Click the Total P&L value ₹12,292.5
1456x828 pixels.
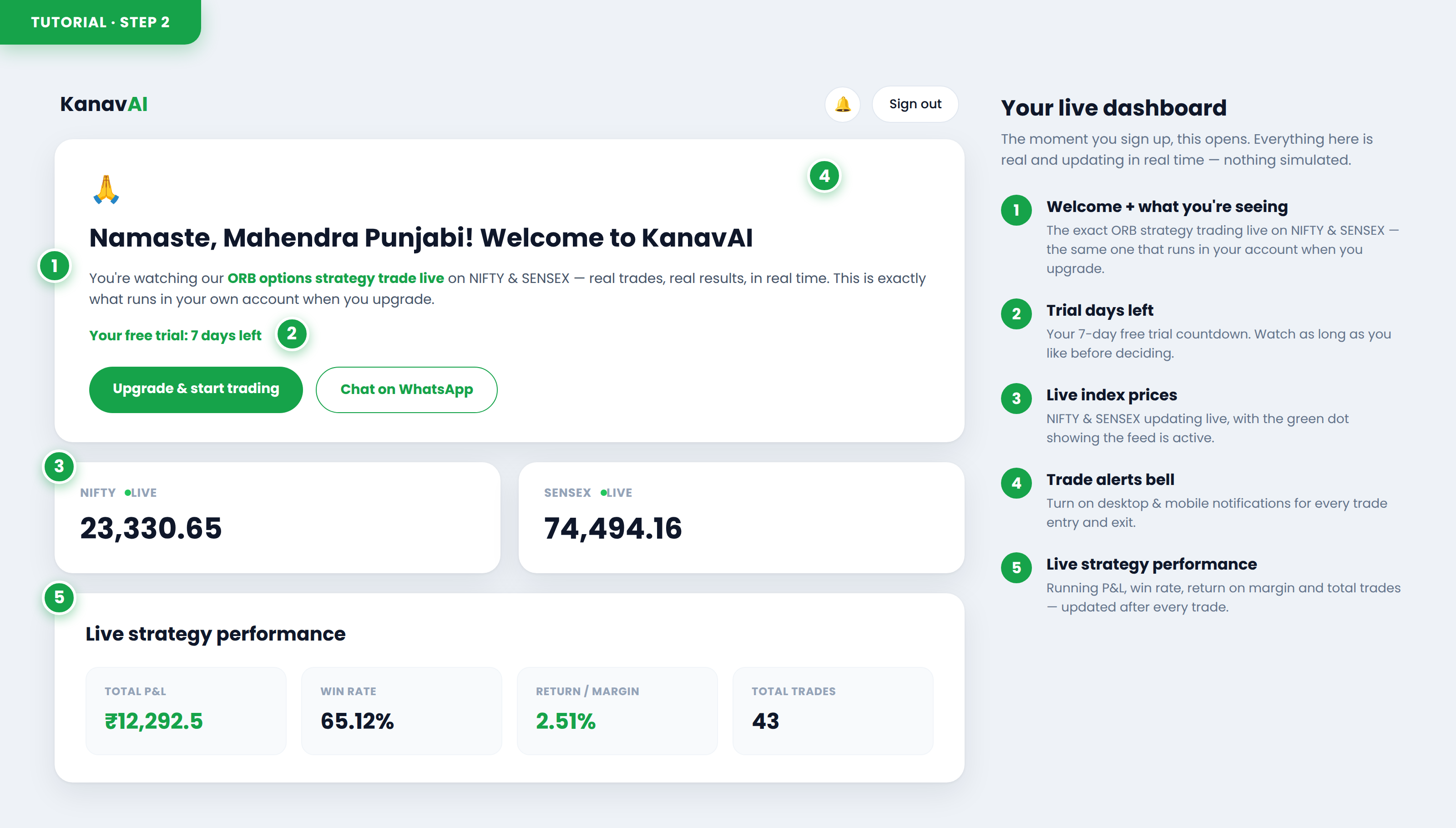(x=154, y=721)
